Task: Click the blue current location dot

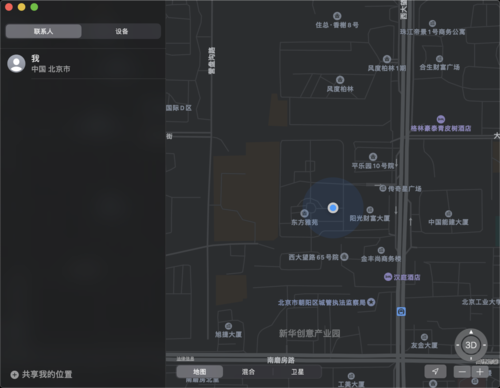Action: coord(333,208)
